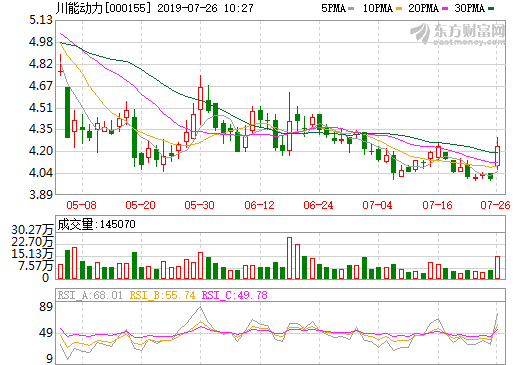Select the 30PMA legend label
The image size is (520, 365).
coord(469,8)
